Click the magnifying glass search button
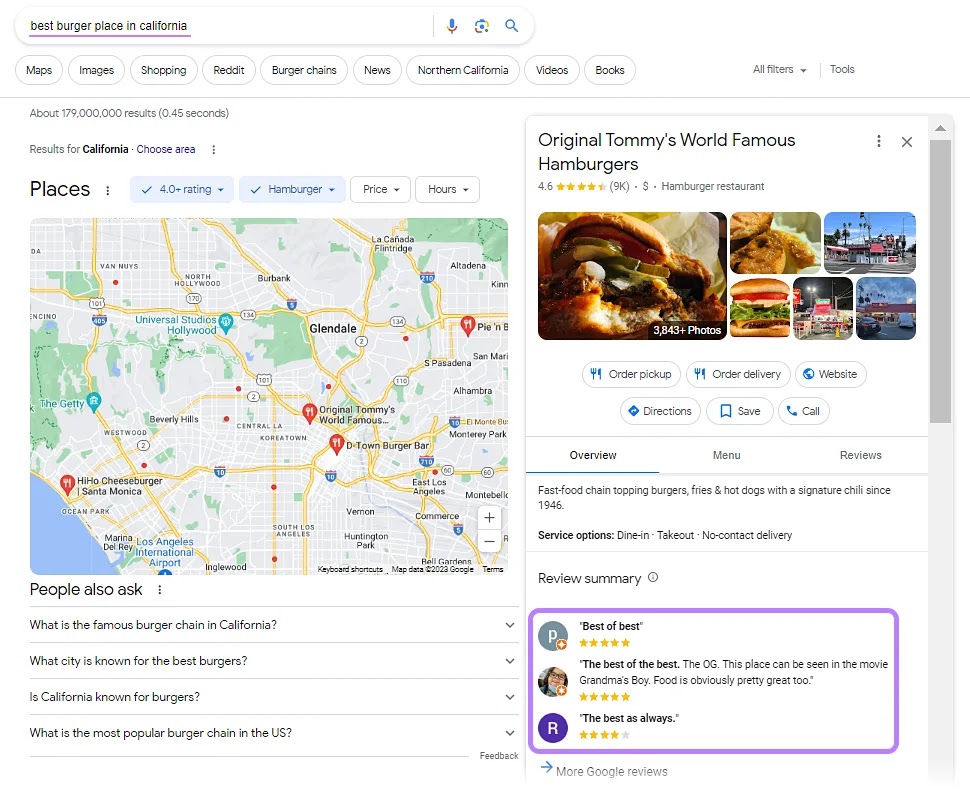 pos(512,26)
